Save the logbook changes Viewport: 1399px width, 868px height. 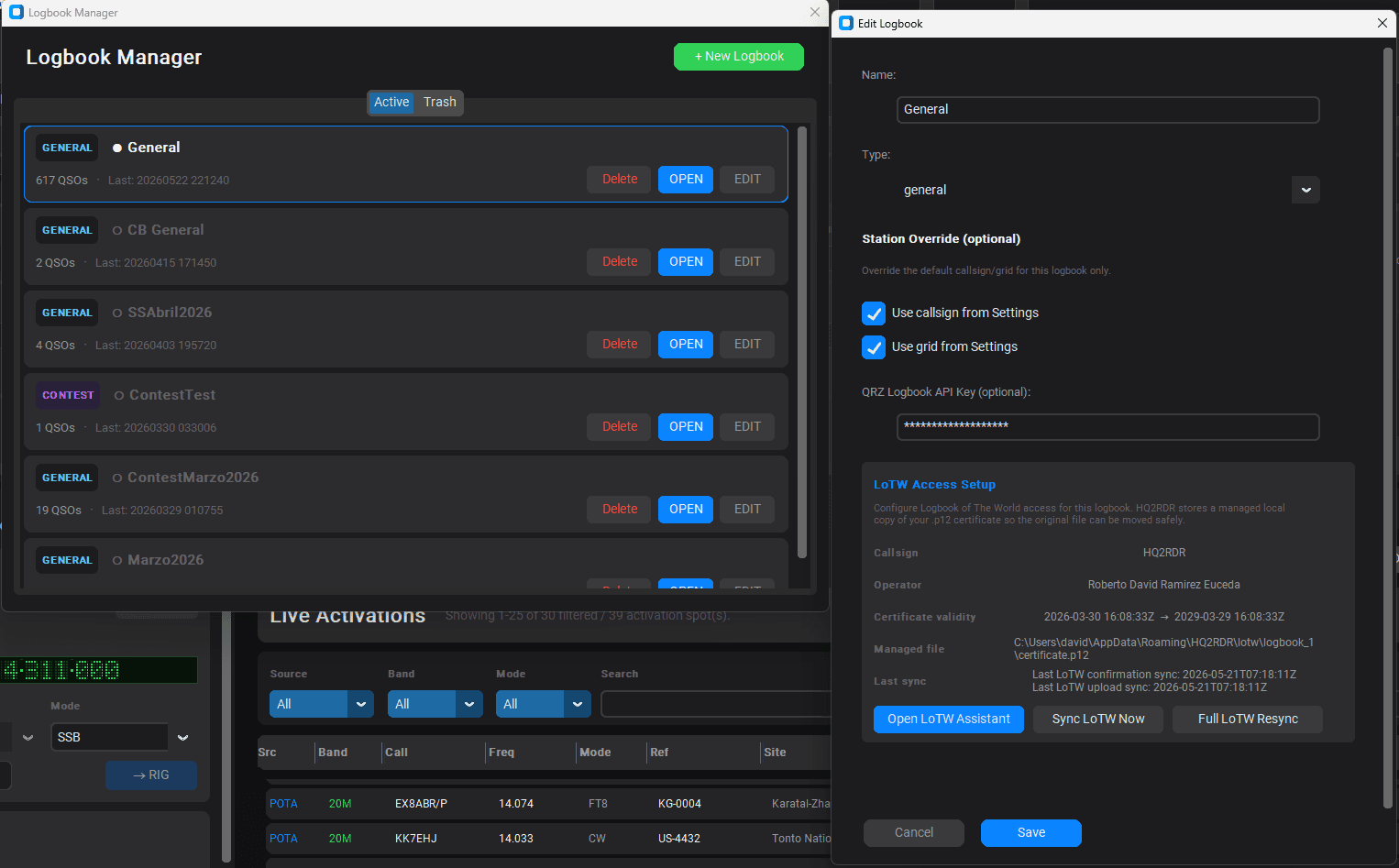(x=1031, y=833)
